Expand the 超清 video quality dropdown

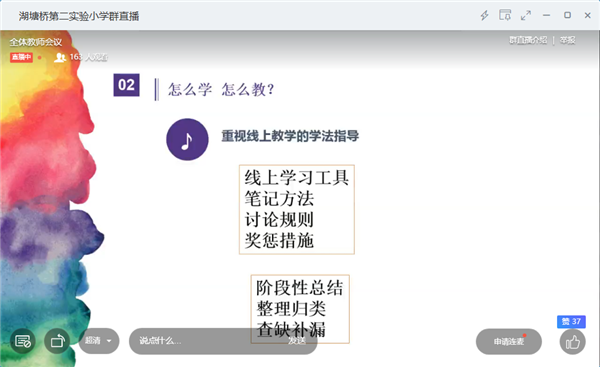99,341
